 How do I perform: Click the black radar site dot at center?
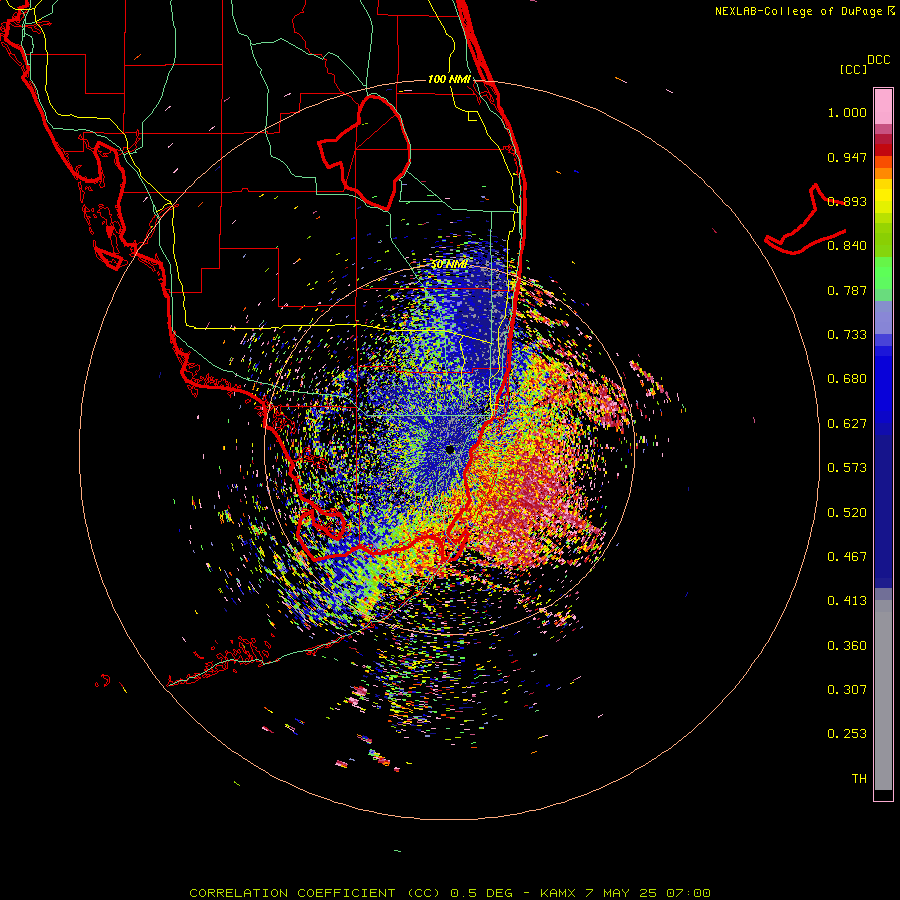[x=450, y=450]
